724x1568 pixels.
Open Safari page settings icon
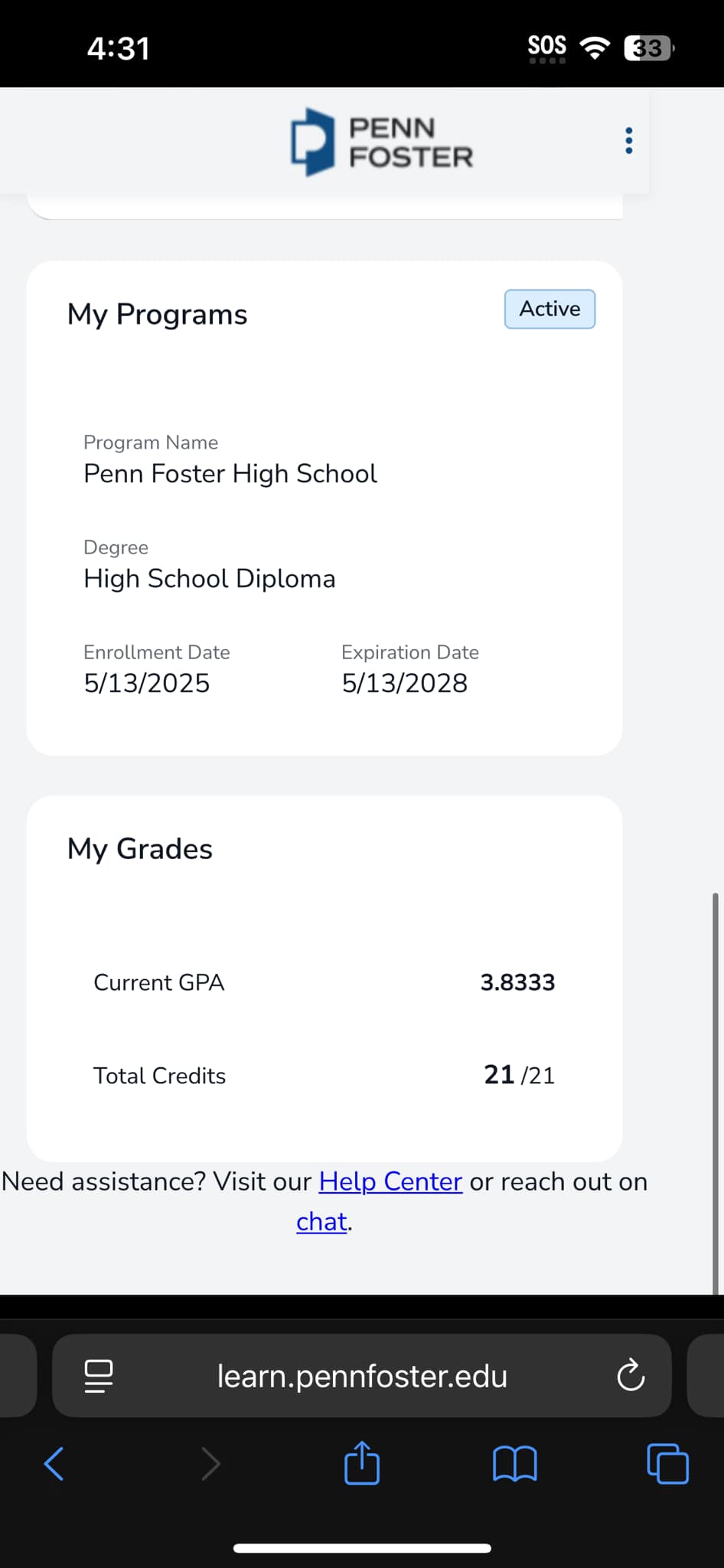[x=98, y=1376]
